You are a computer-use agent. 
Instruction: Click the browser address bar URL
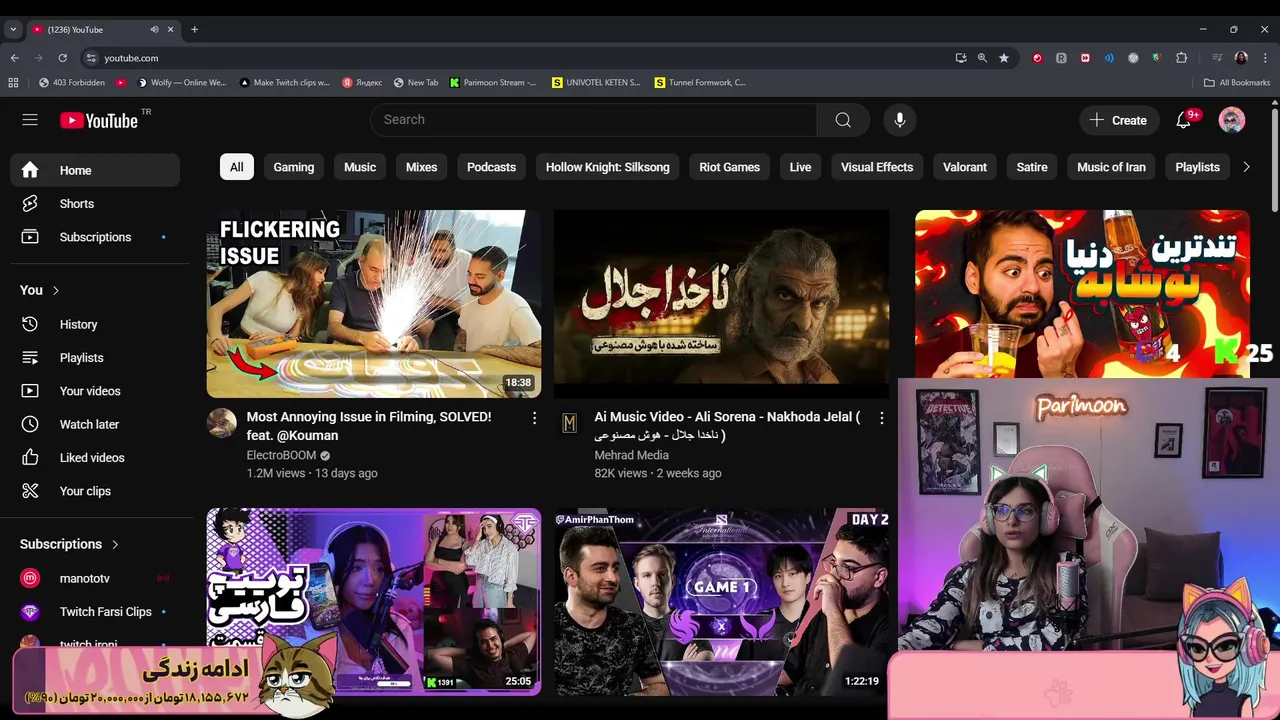pyautogui.click(x=131, y=58)
